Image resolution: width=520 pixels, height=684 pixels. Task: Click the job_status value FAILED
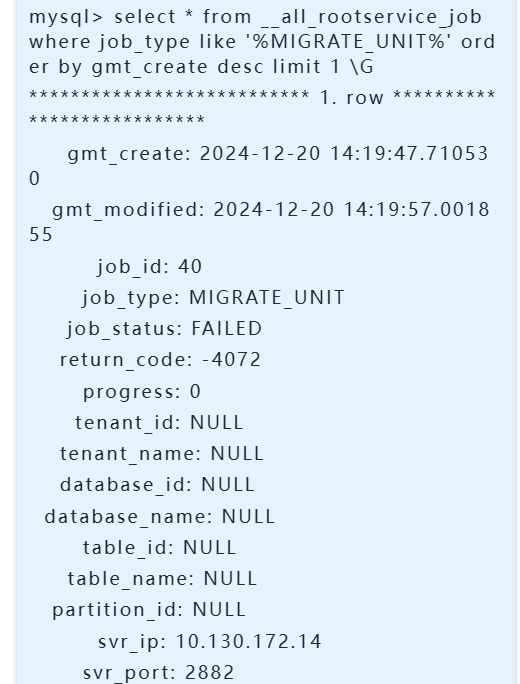click(x=226, y=329)
